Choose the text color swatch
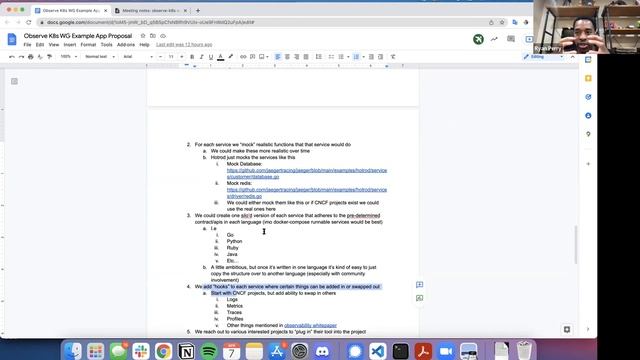 coord(220,57)
